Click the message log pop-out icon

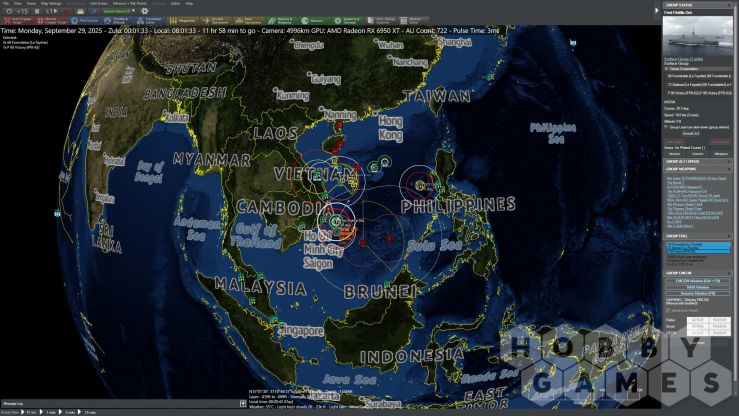click(243, 404)
